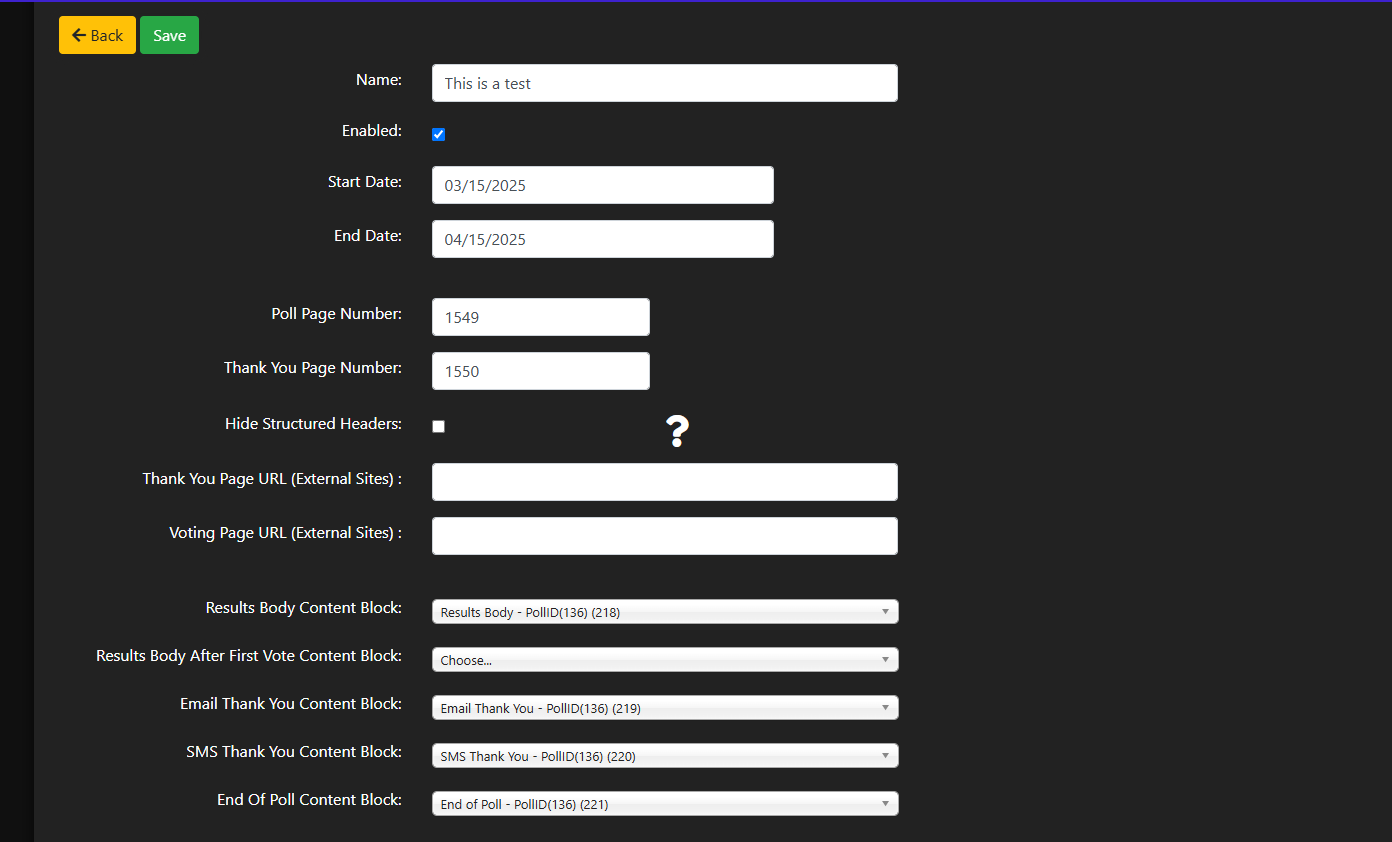This screenshot has width=1392, height=842.
Task: Click Voting Page URL input field
Action: (664, 536)
